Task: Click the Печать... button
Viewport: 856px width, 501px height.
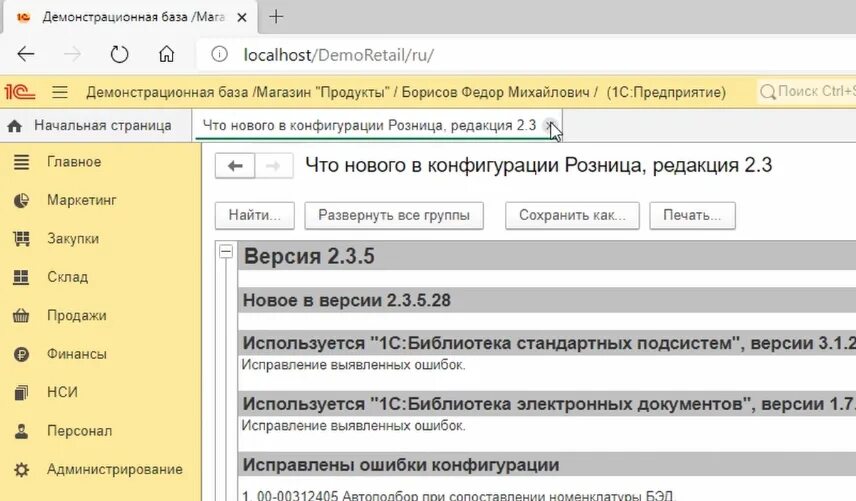Action: [692, 216]
